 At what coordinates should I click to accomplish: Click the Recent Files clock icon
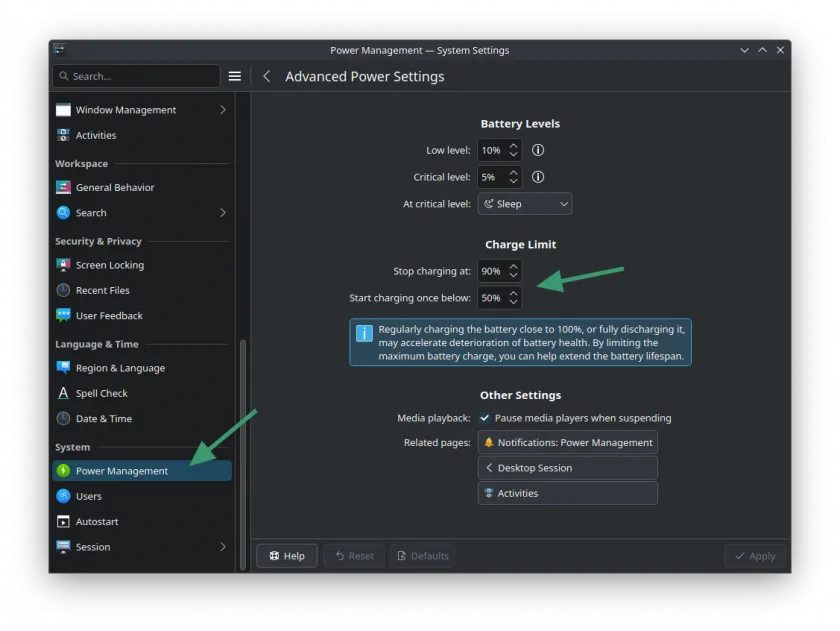tap(63, 290)
